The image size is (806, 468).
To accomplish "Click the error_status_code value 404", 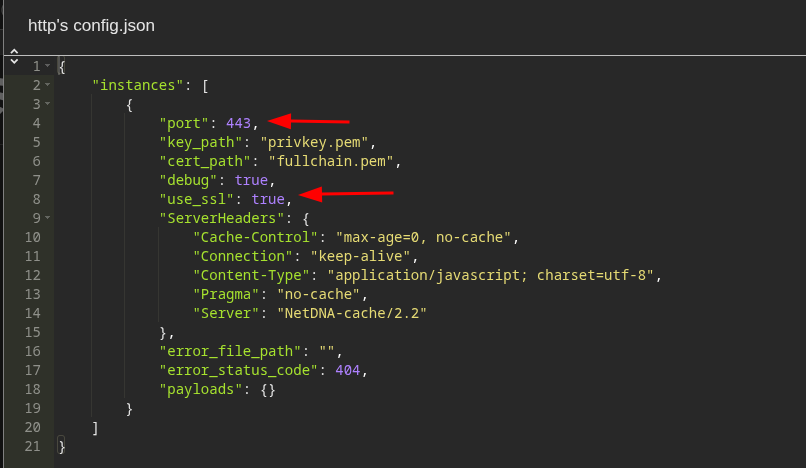I will point(347,371).
